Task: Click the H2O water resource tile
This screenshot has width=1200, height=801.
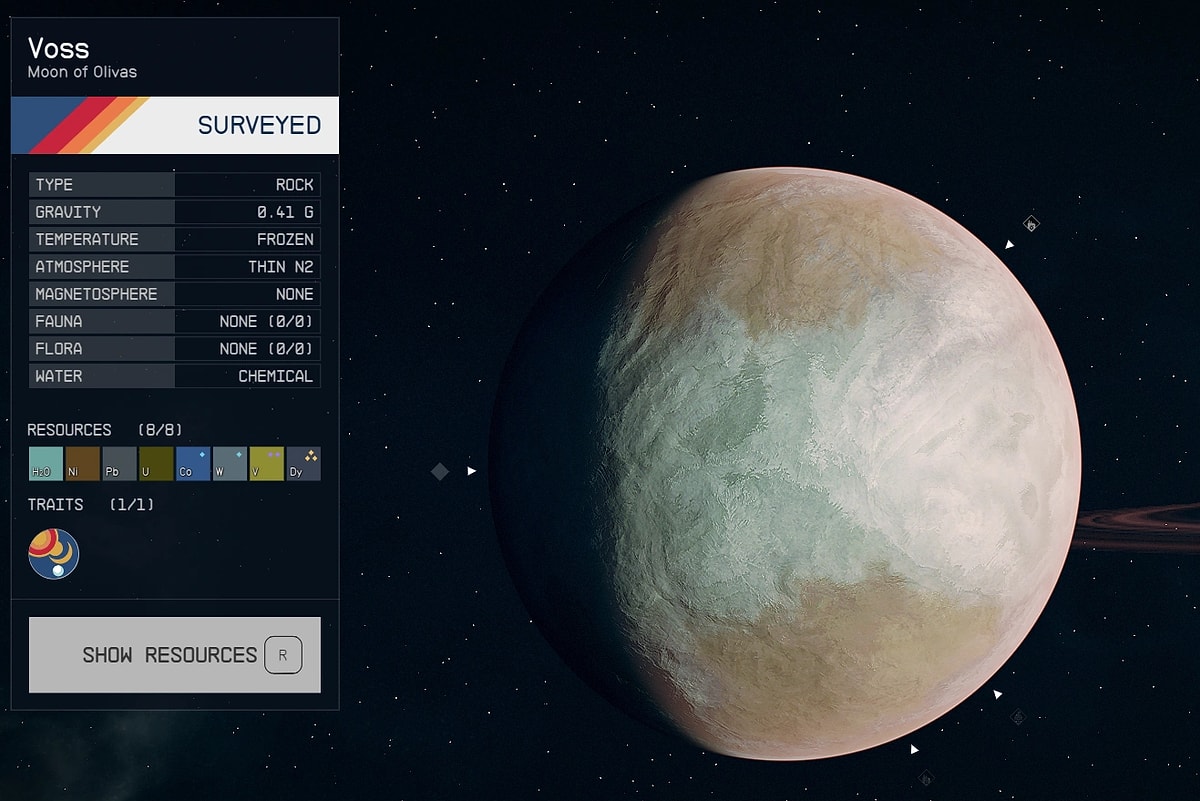Action: click(45, 464)
